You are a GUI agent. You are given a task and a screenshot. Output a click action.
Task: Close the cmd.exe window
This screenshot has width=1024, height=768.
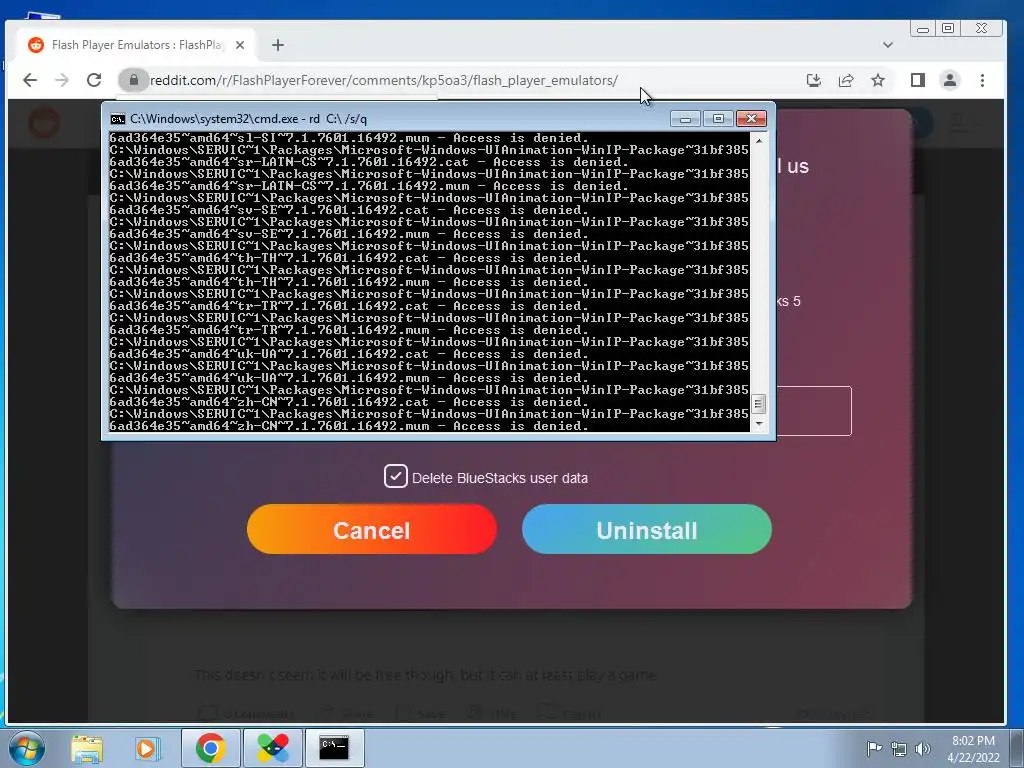coord(751,118)
